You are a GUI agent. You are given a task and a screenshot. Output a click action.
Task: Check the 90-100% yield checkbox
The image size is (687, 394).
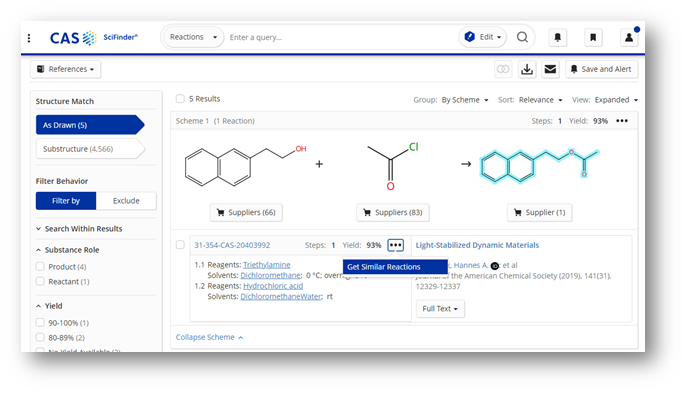click(40, 323)
